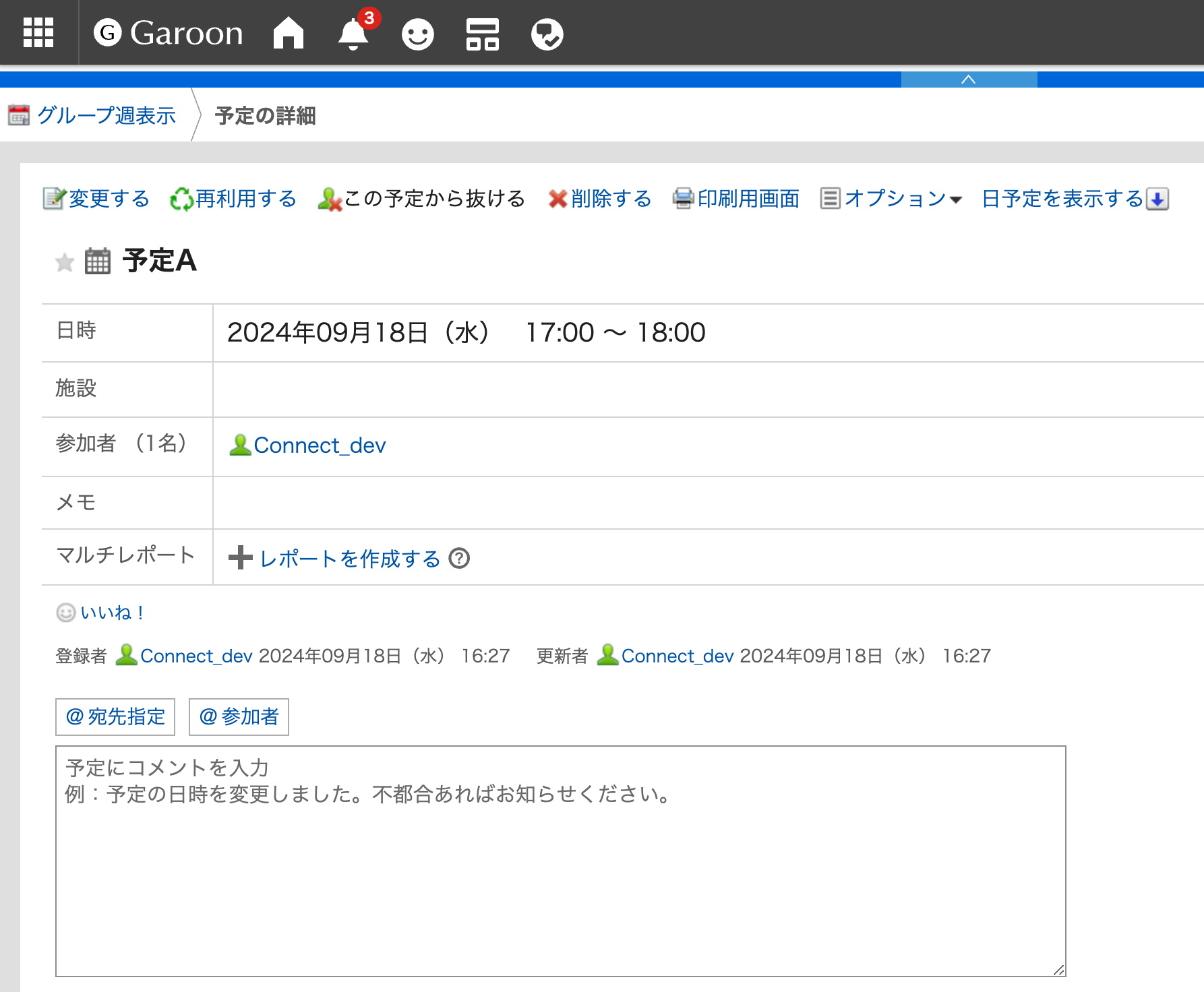The width and height of the screenshot is (1204, 992).
Task: Click the blue down-arrow icon after 日予定を表示する
Action: 1157,199
